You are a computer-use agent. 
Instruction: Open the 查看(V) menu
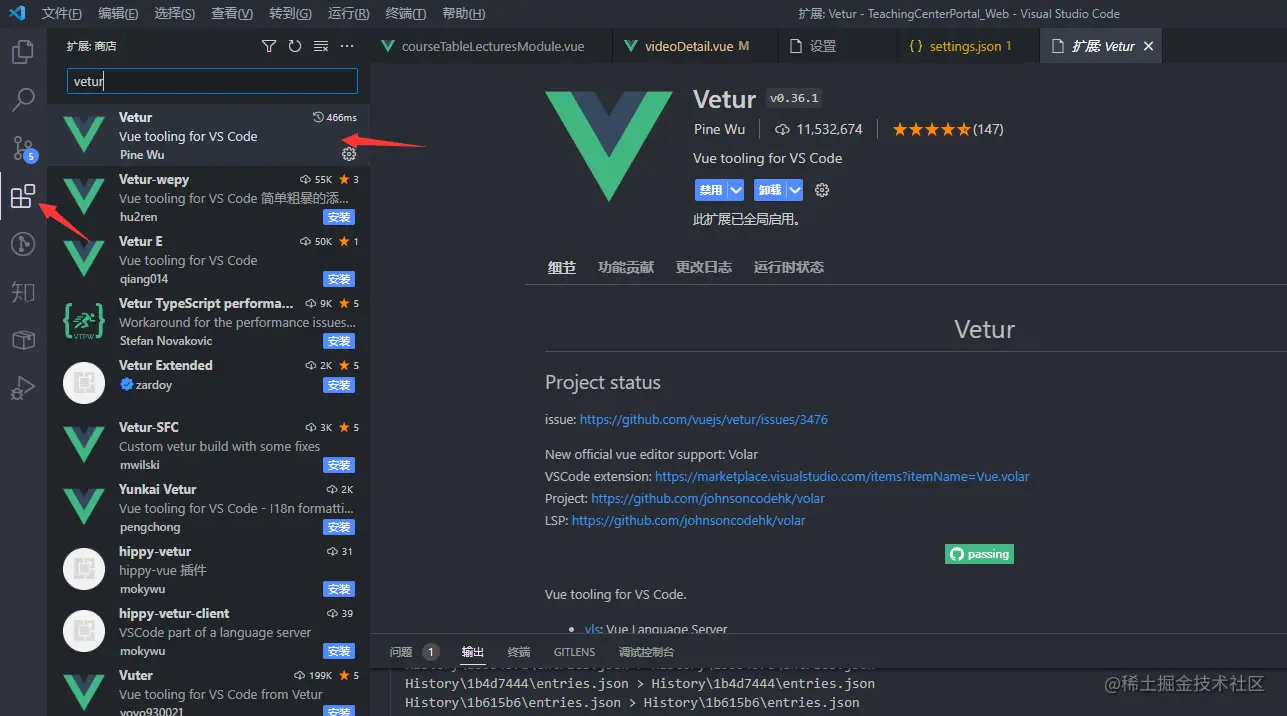[x=233, y=14]
